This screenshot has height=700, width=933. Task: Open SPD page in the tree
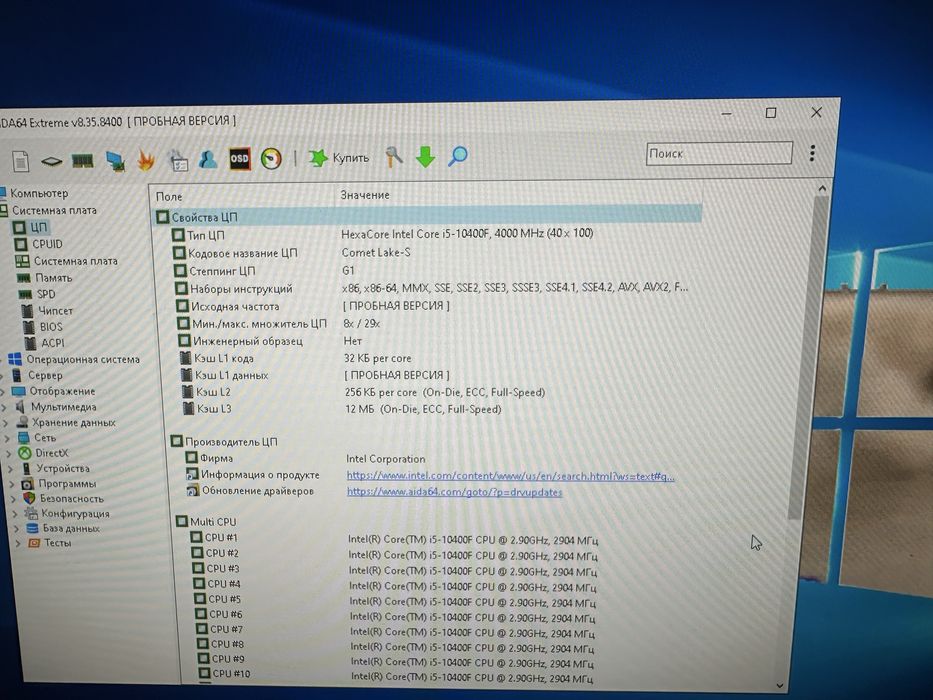(x=46, y=294)
